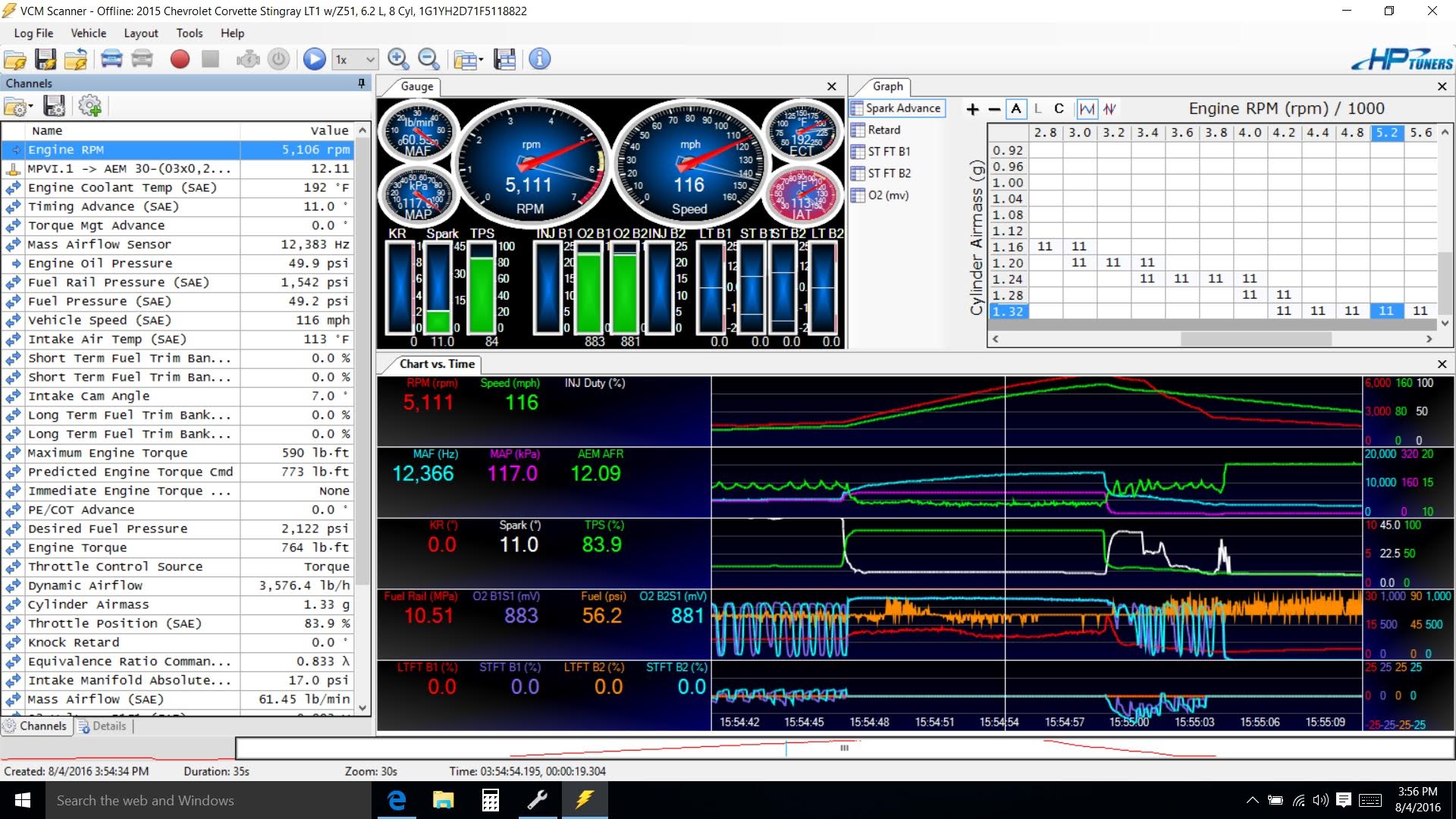1456x819 pixels.
Task: Open the layout folder dropdown icon
Action: pos(468,59)
